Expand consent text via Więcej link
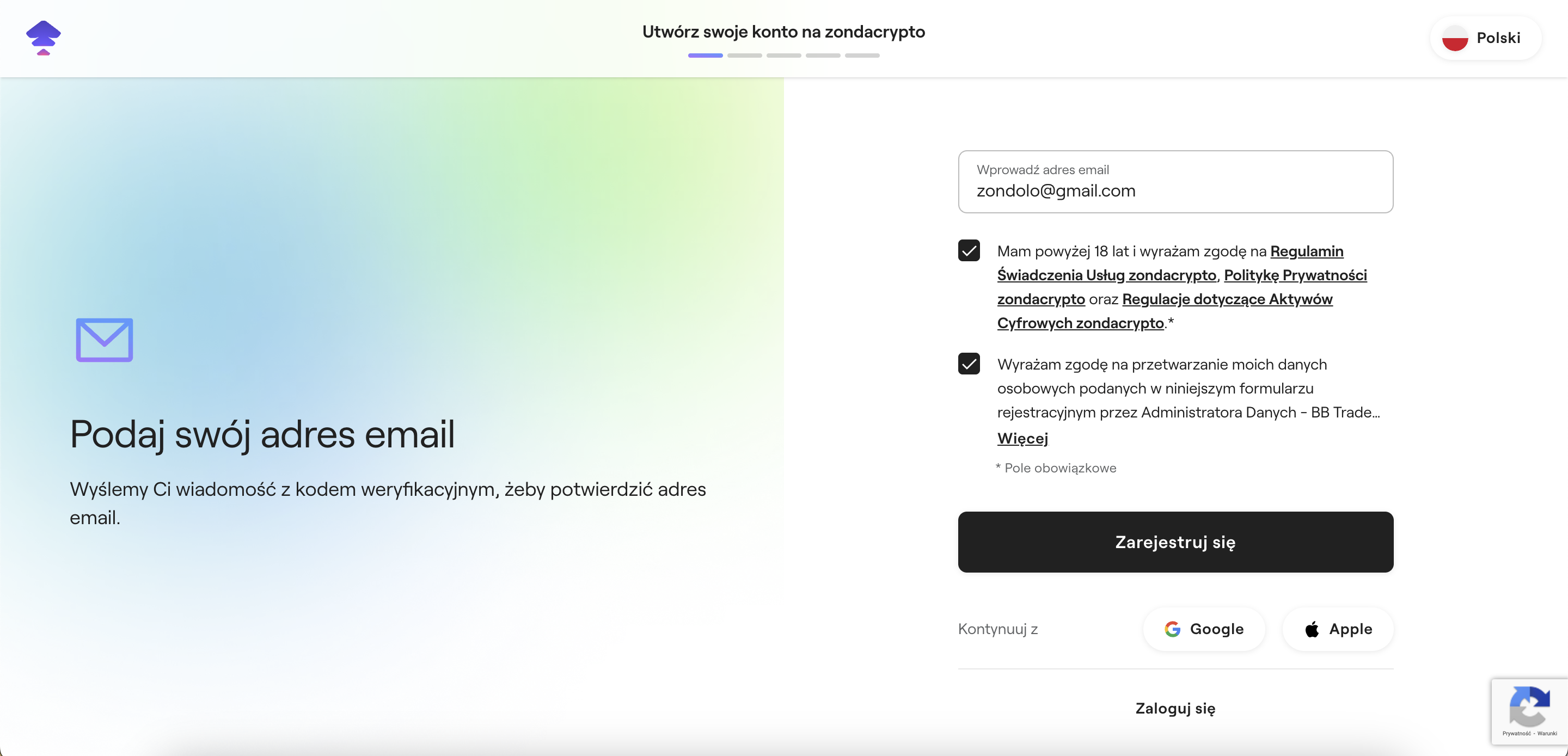The width and height of the screenshot is (1568, 756). pos(1022,438)
